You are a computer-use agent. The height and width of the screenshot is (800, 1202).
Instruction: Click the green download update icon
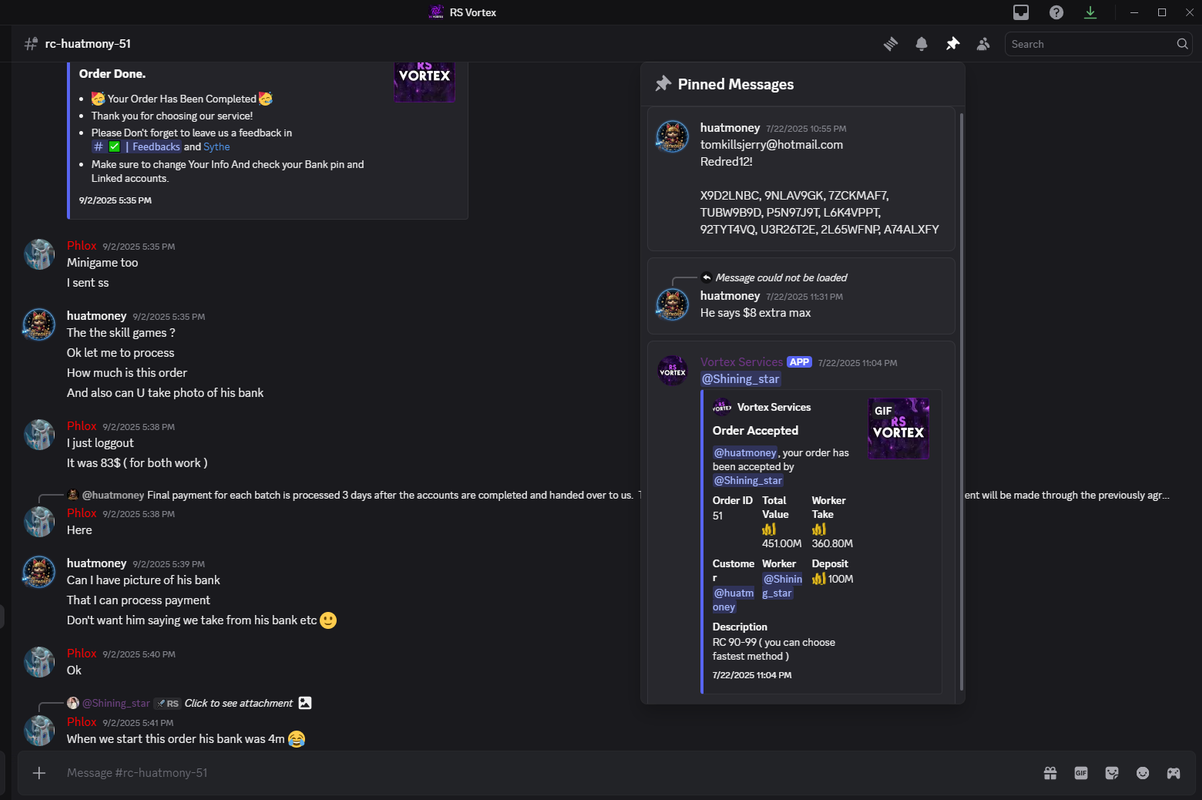point(1090,12)
